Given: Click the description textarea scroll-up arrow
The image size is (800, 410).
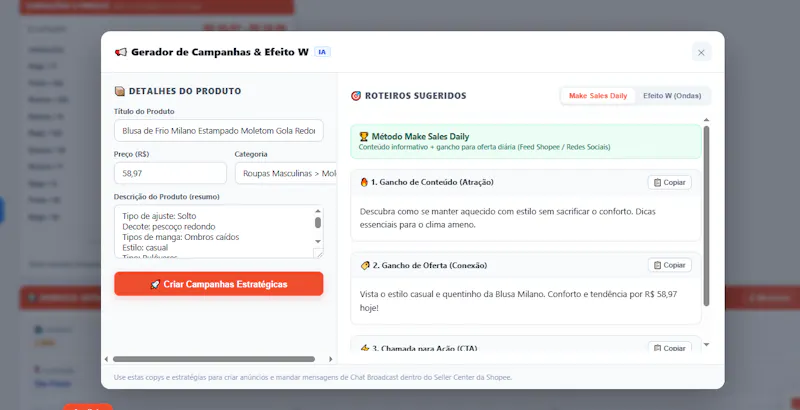Looking at the screenshot, I should [x=318, y=211].
